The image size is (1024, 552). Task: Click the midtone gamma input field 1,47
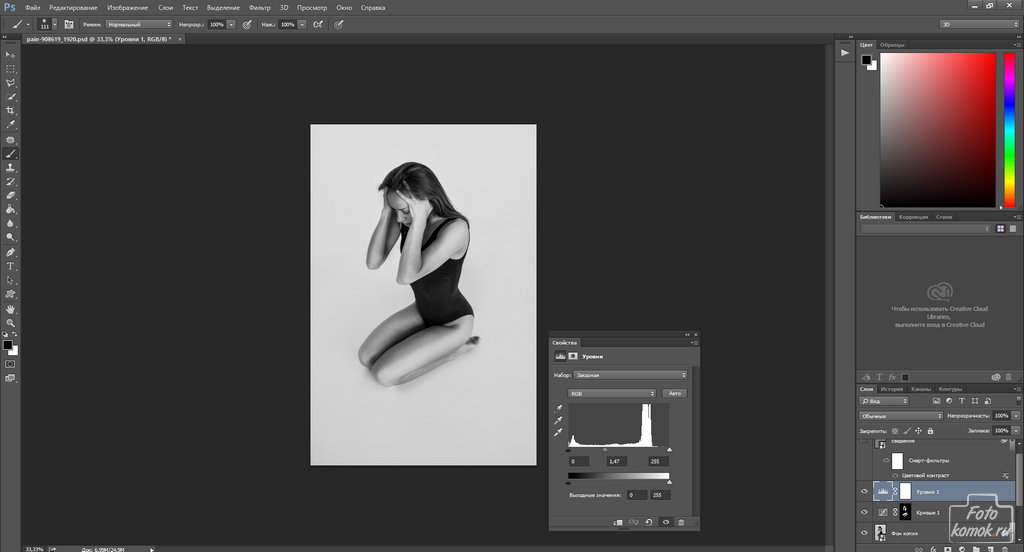coord(616,461)
